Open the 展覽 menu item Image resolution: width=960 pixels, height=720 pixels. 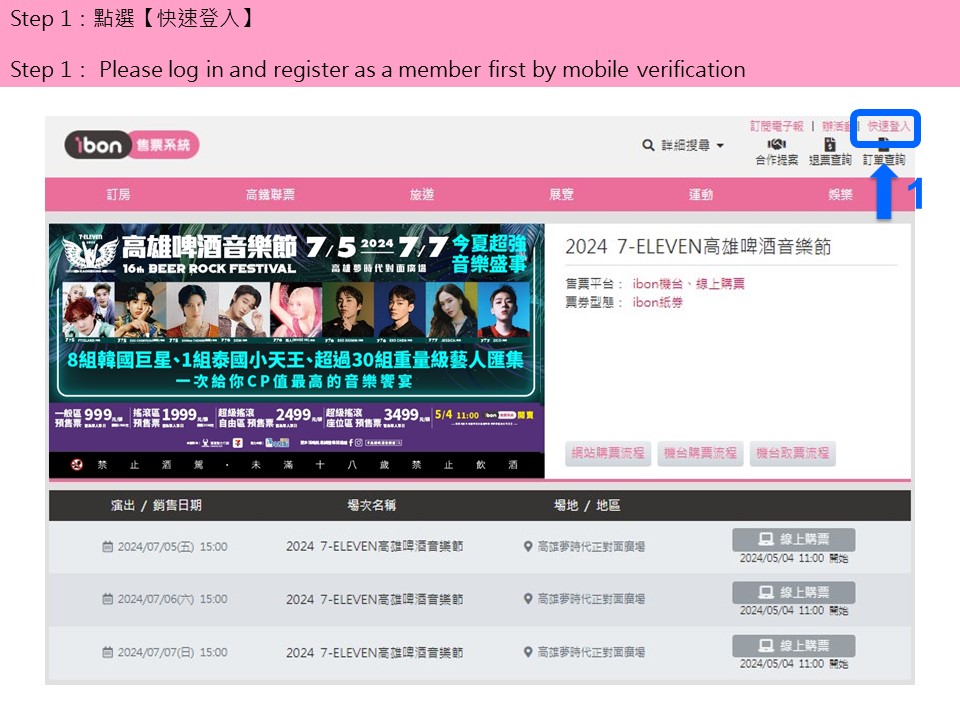[x=561, y=195]
